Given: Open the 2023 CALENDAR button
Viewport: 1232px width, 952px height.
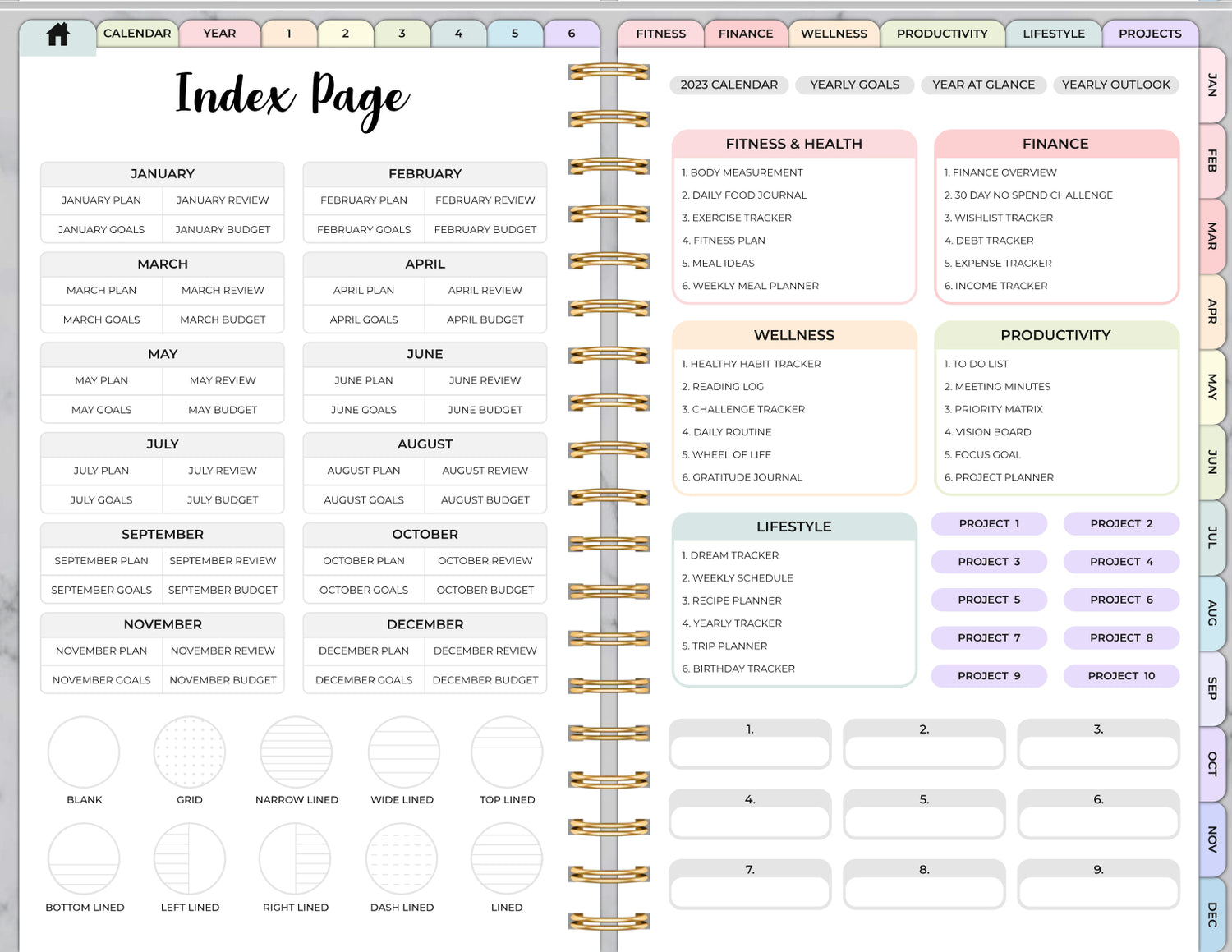Looking at the screenshot, I should [729, 85].
